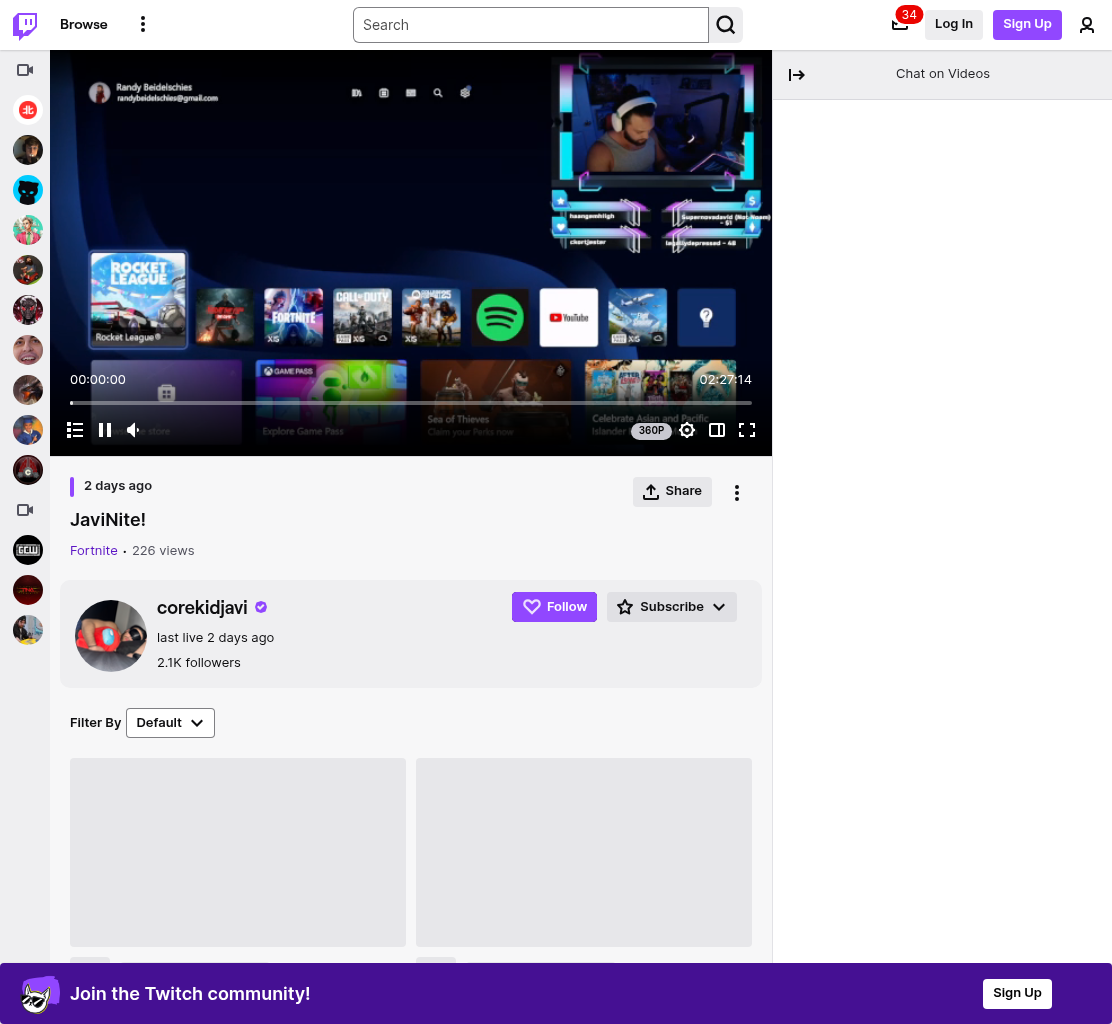1112x1024 pixels.
Task: Click the 2.1K followers text
Action: (199, 662)
